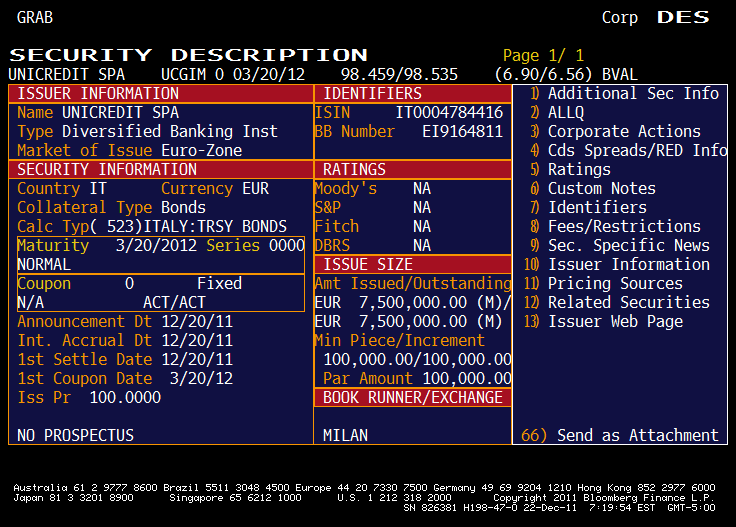Click the BB Number EI9164811
The image size is (736, 527).
pyautogui.click(x=462, y=131)
